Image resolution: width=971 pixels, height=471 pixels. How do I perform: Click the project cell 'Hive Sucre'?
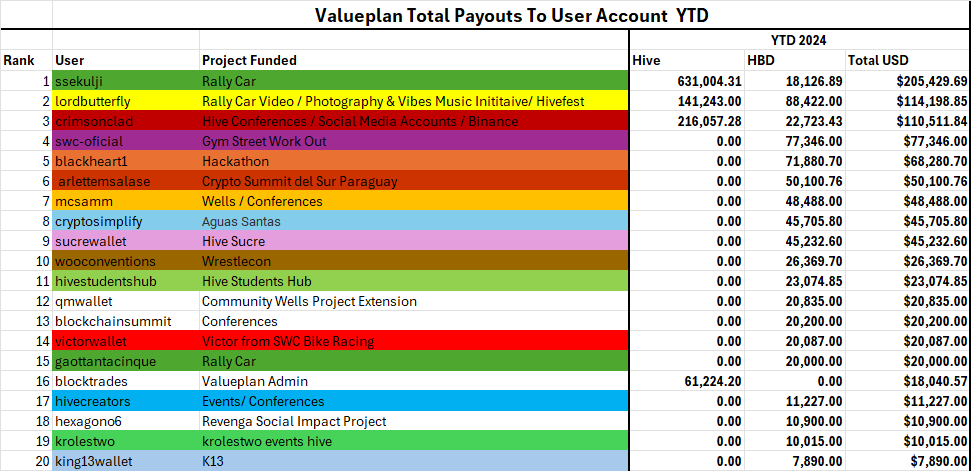tap(414, 241)
